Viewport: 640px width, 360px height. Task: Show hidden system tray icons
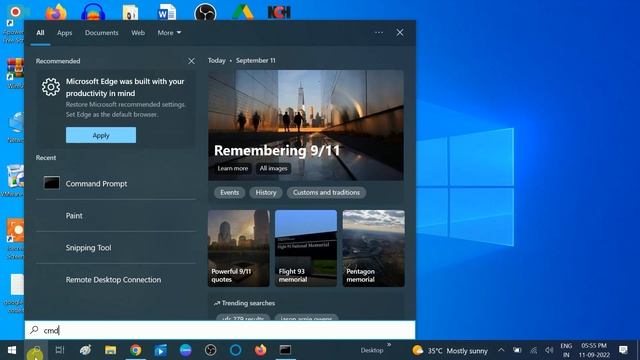pos(501,350)
